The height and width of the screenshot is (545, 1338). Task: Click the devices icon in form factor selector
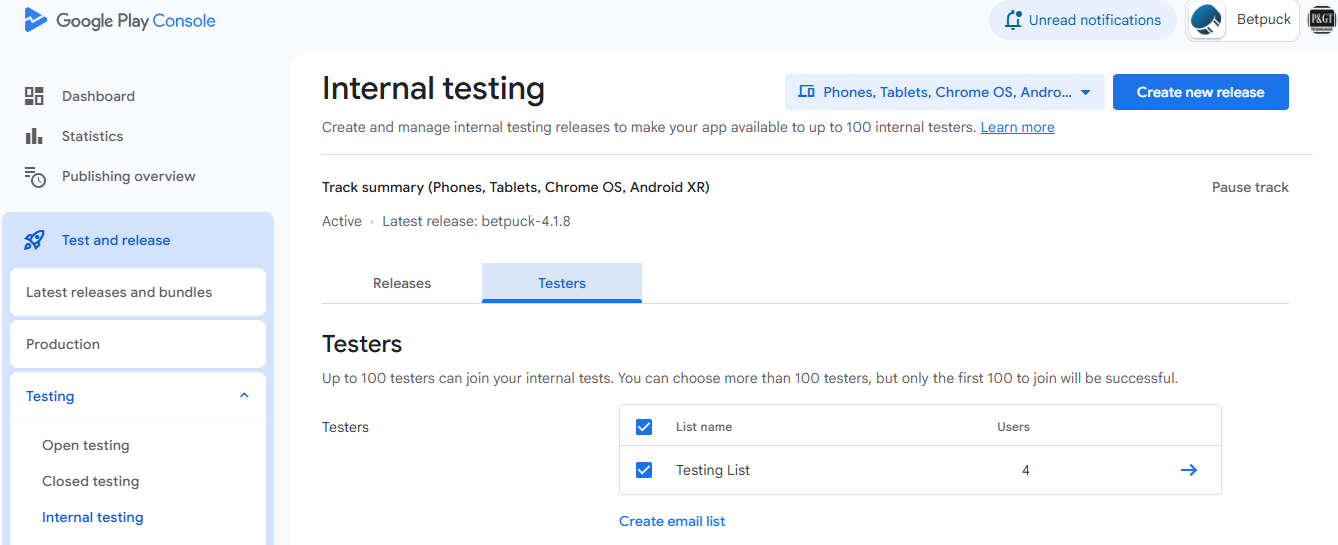(806, 92)
